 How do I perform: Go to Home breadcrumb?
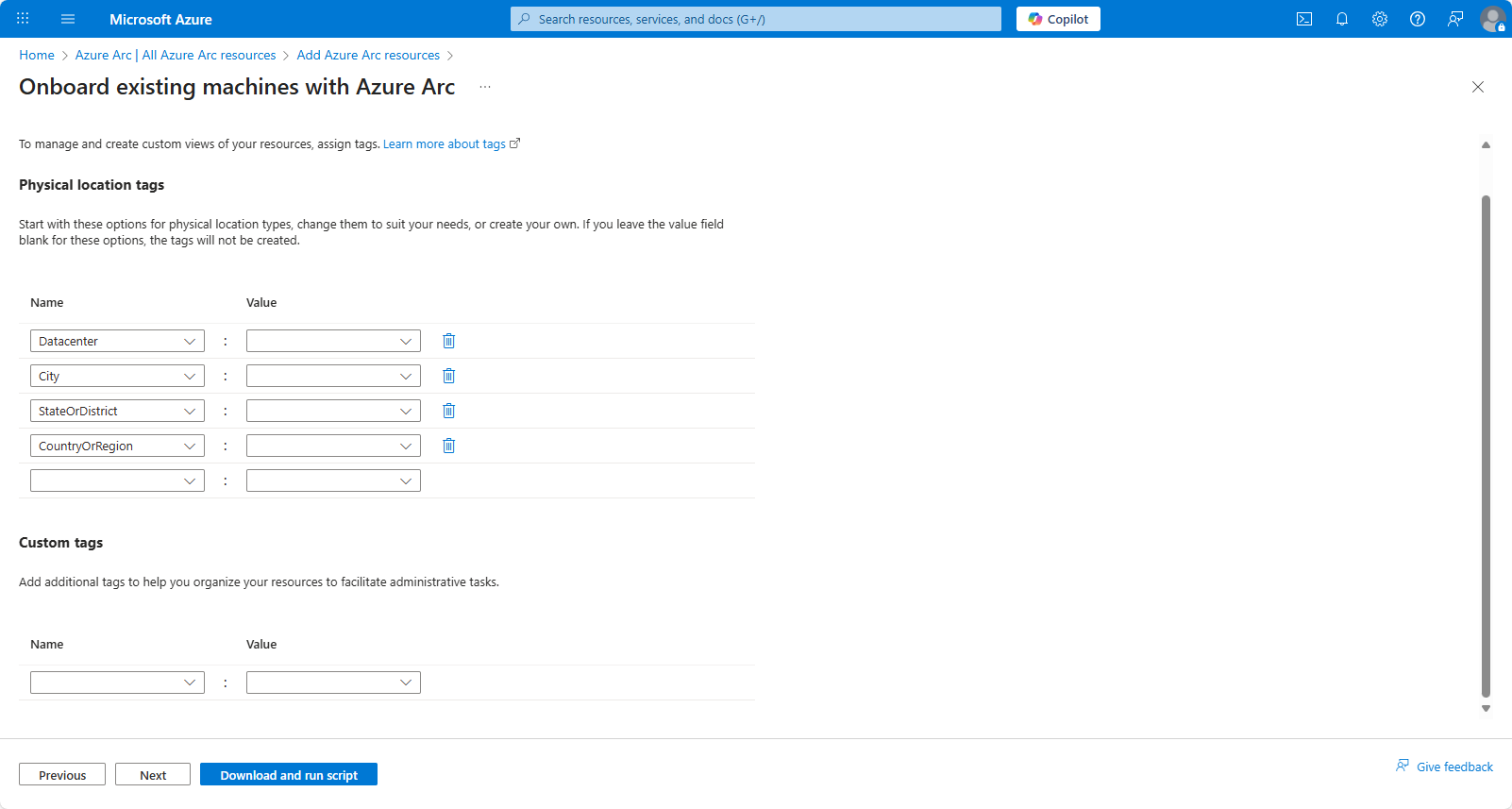(37, 55)
